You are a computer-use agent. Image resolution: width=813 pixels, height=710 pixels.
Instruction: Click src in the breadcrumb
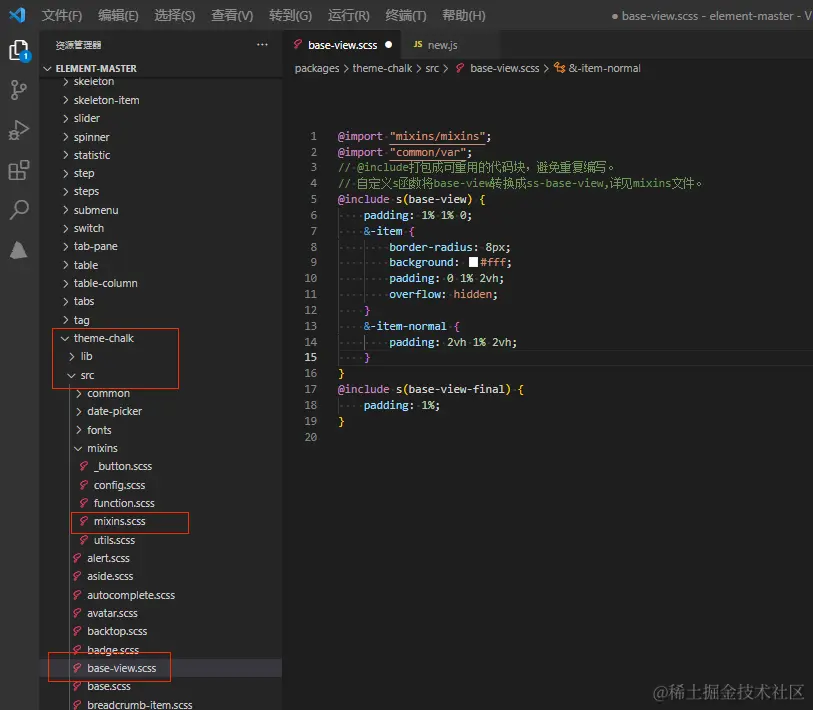[432, 68]
